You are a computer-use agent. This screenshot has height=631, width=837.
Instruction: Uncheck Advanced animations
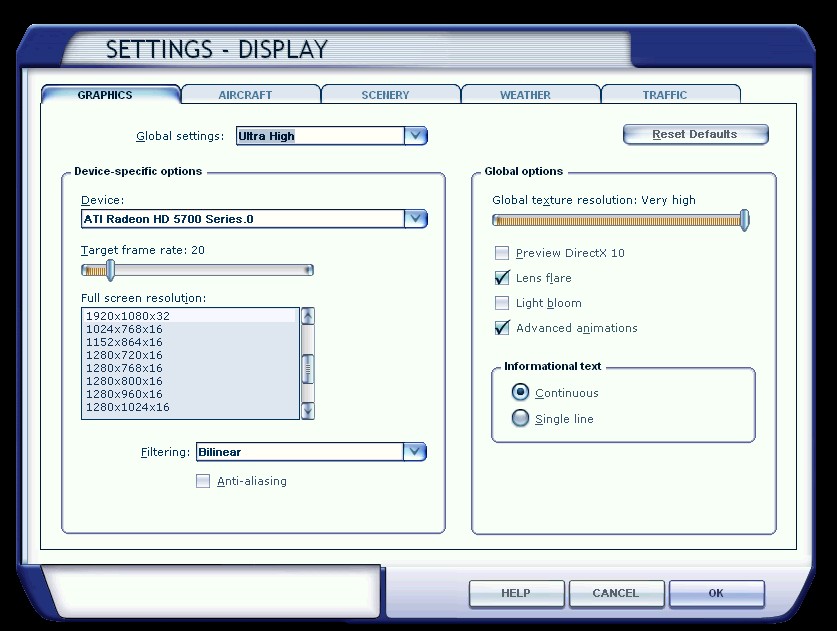tap(502, 328)
